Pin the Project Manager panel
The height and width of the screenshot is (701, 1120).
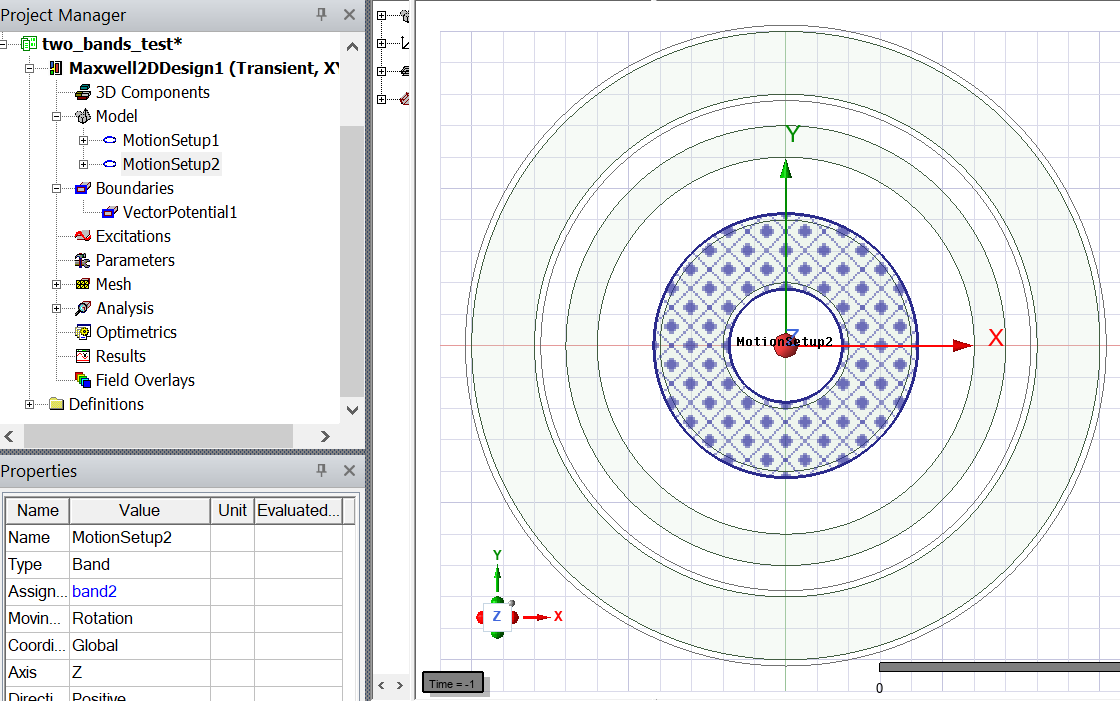pyautogui.click(x=321, y=14)
